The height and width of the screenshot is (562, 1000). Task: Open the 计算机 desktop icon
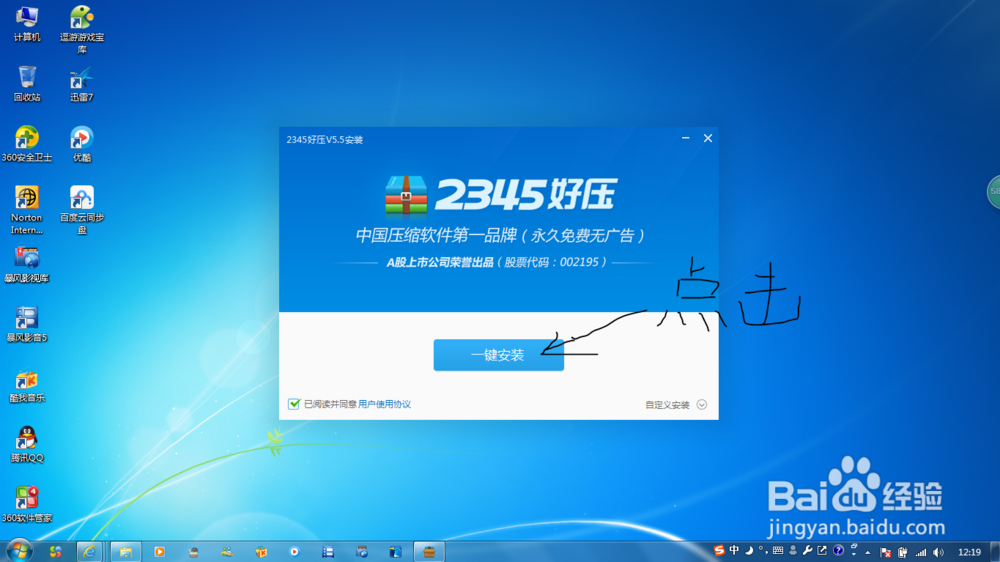[27, 24]
